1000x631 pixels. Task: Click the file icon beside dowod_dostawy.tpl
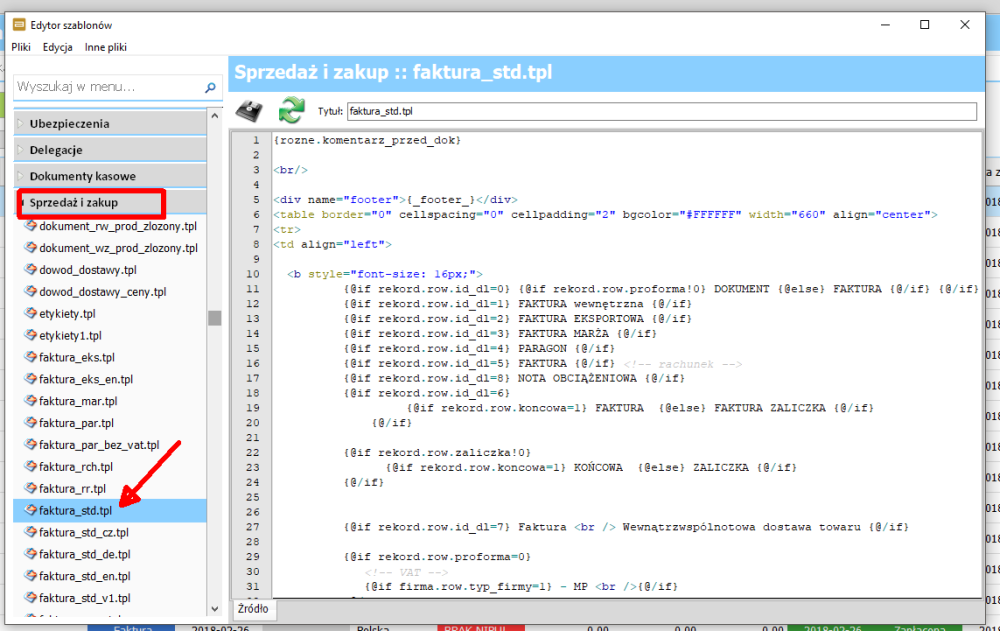30,269
